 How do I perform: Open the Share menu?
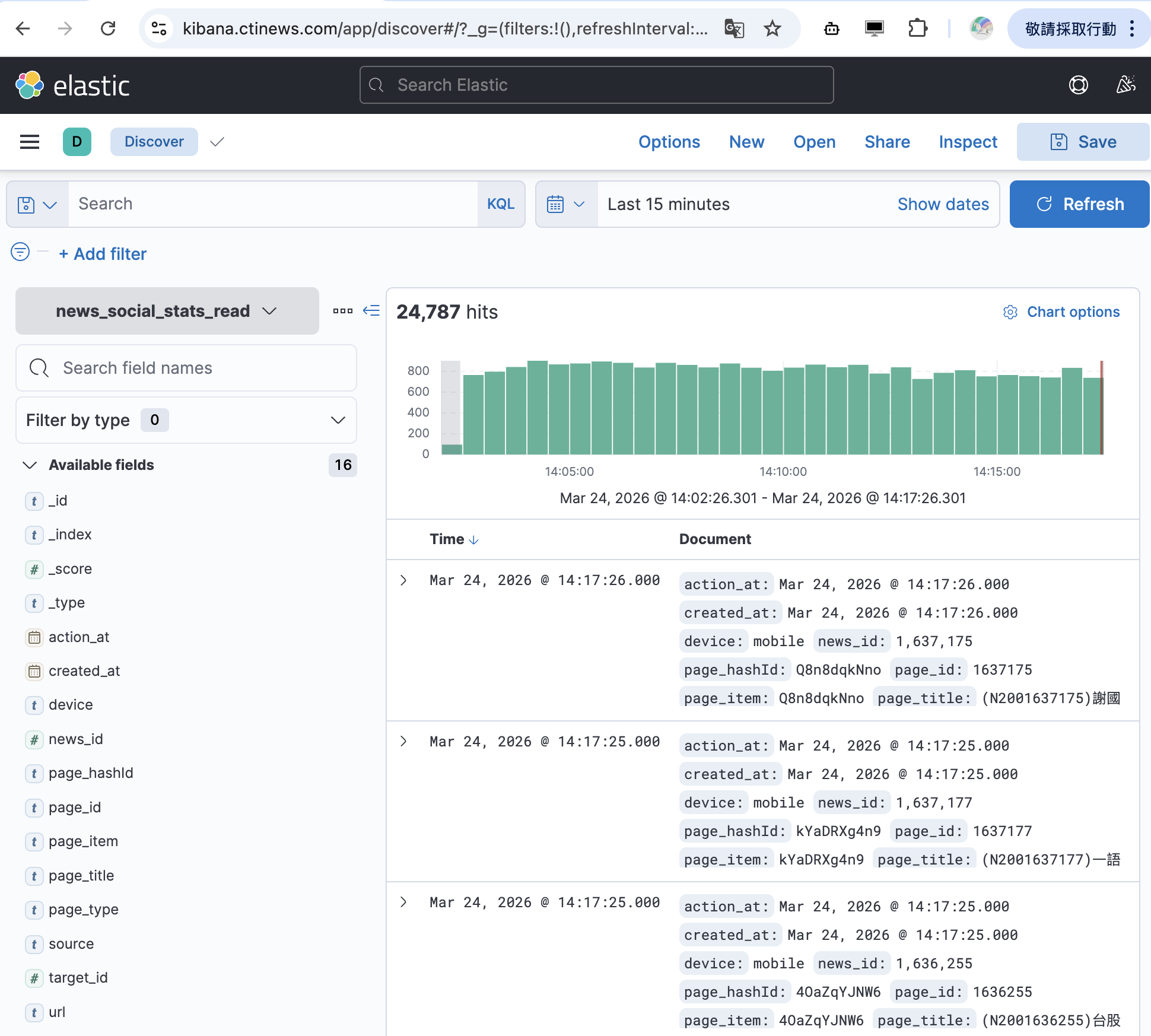coord(887,142)
